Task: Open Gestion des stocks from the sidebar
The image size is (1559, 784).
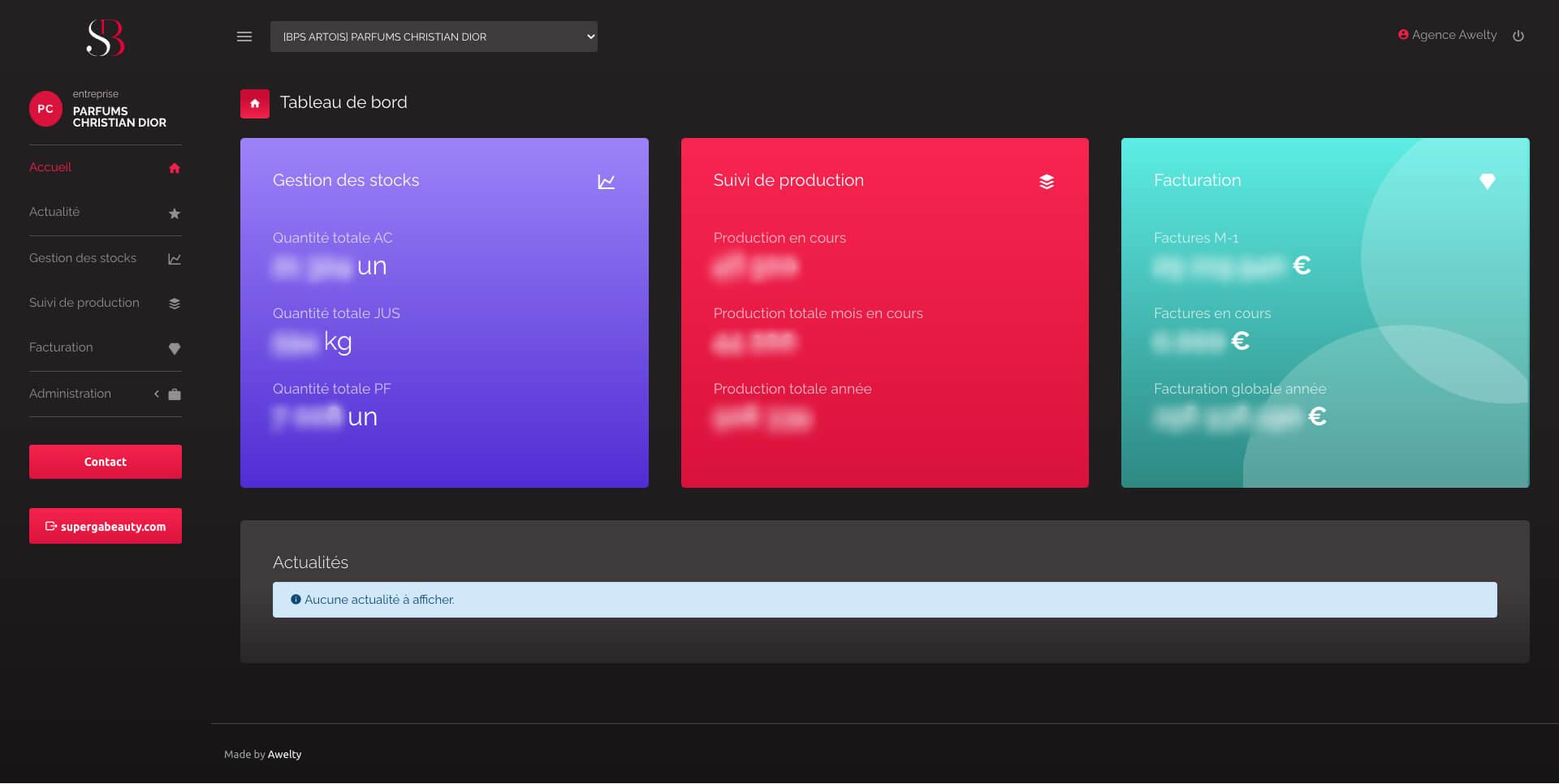Action: tap(83, 258)
